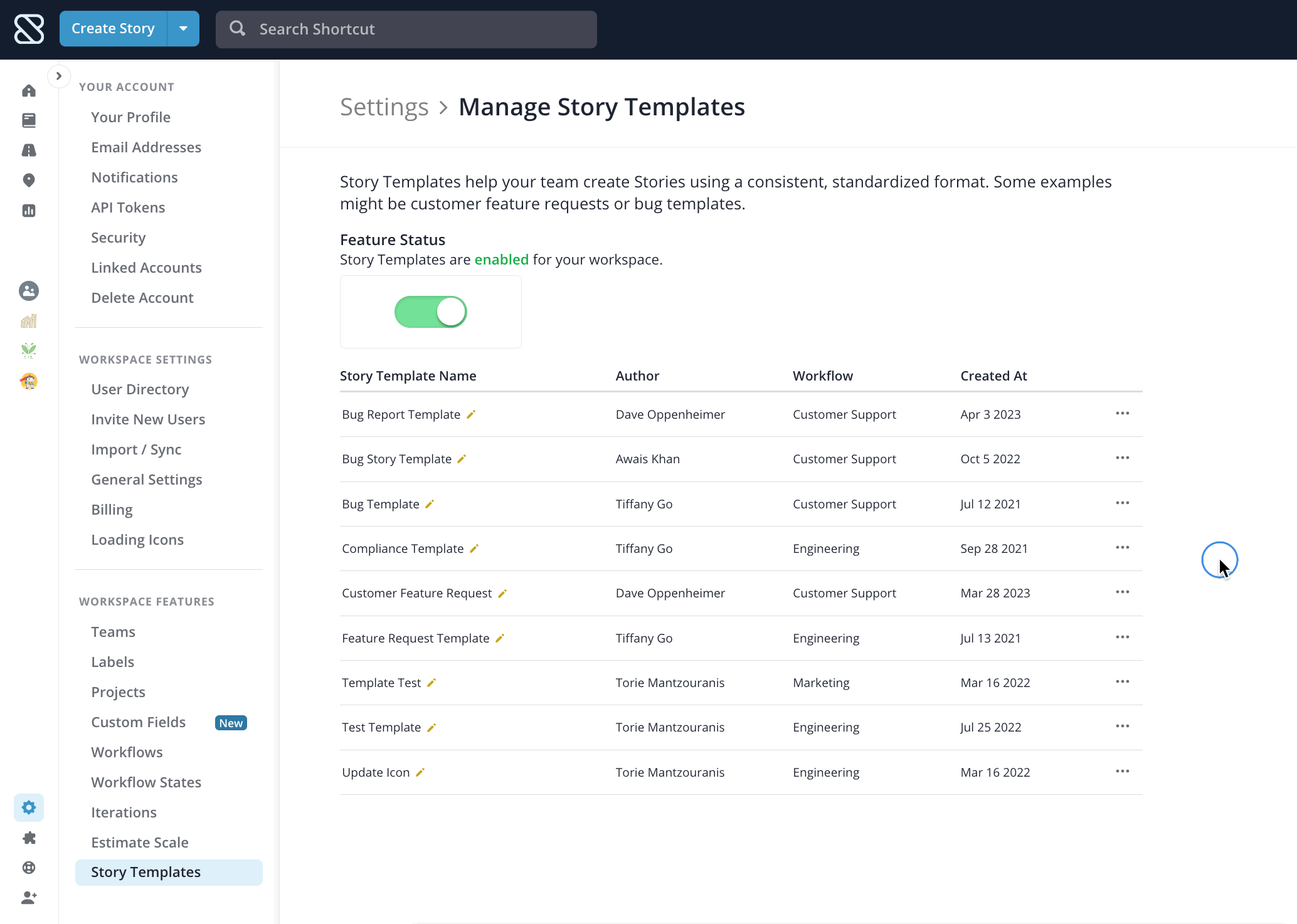Open Roadmap pin icon in left rail
Image resolution: width=1297 pixels, height=924 pixels.
pos(29,181)
